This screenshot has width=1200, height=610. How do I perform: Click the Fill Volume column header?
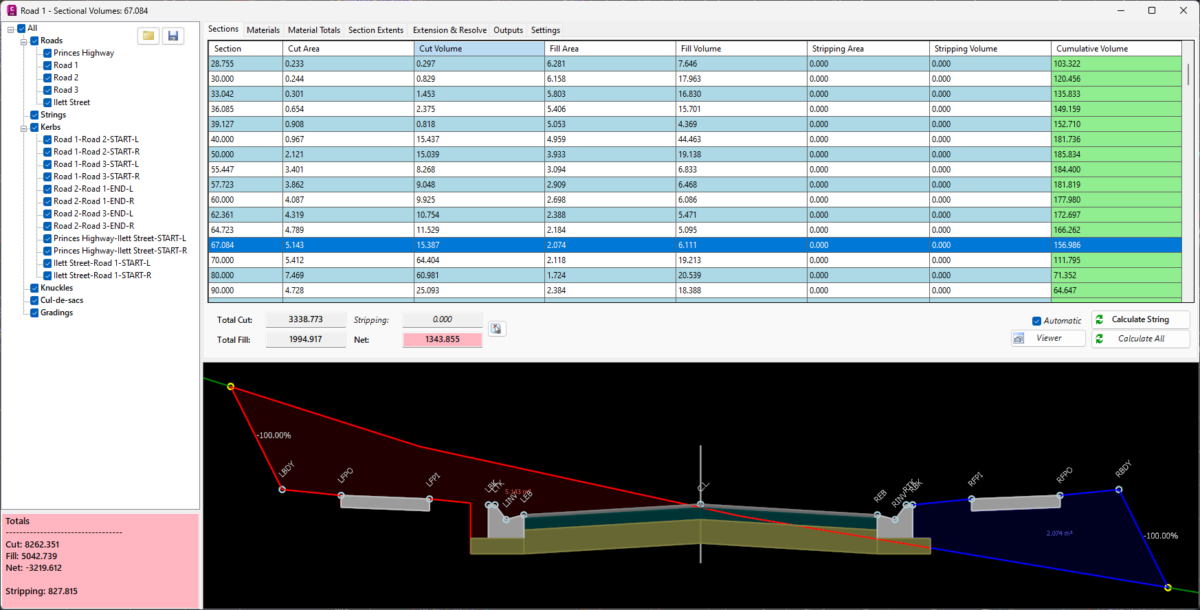coord(741,48)
